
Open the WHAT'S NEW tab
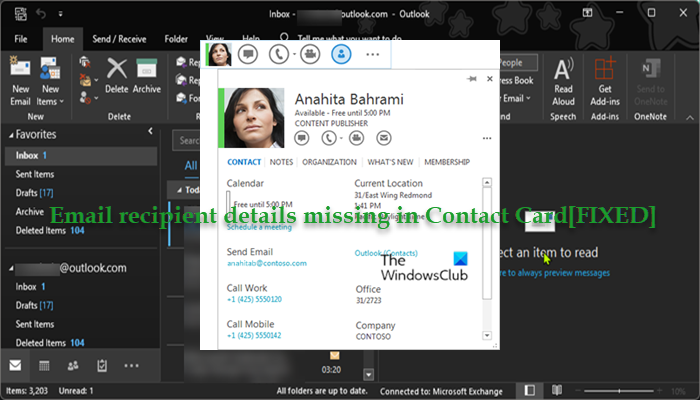(x=390, y=162)
